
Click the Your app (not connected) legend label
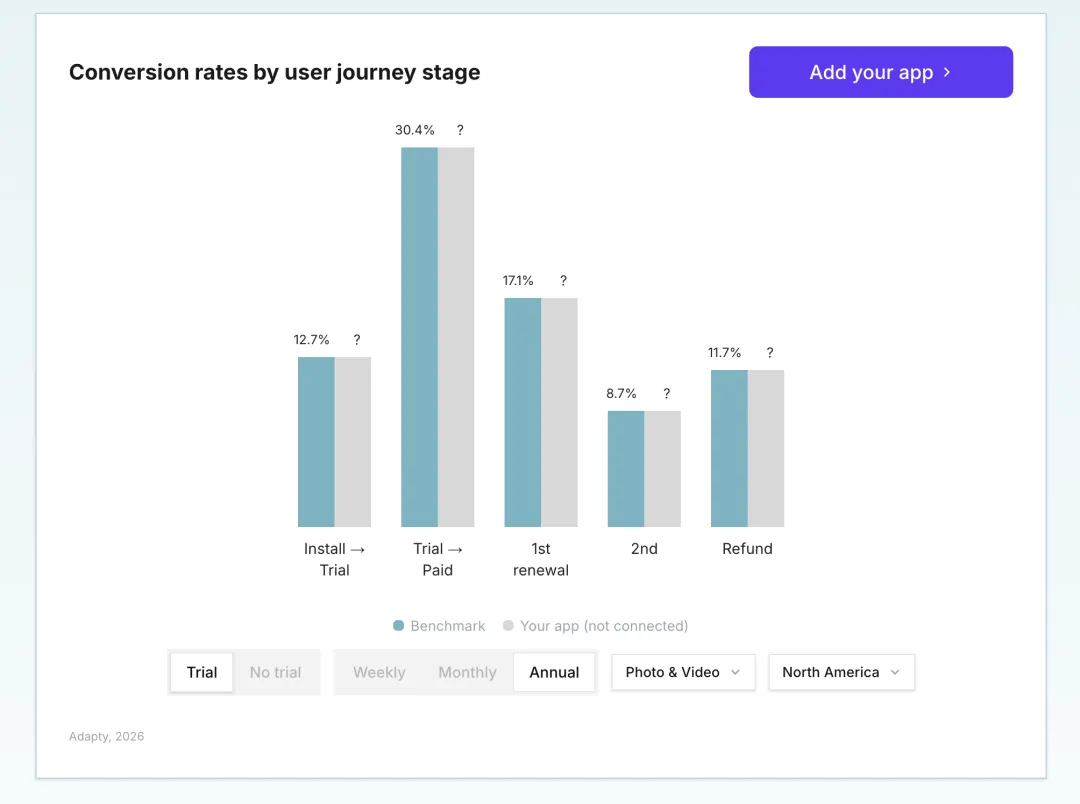(x=604, y=626)
